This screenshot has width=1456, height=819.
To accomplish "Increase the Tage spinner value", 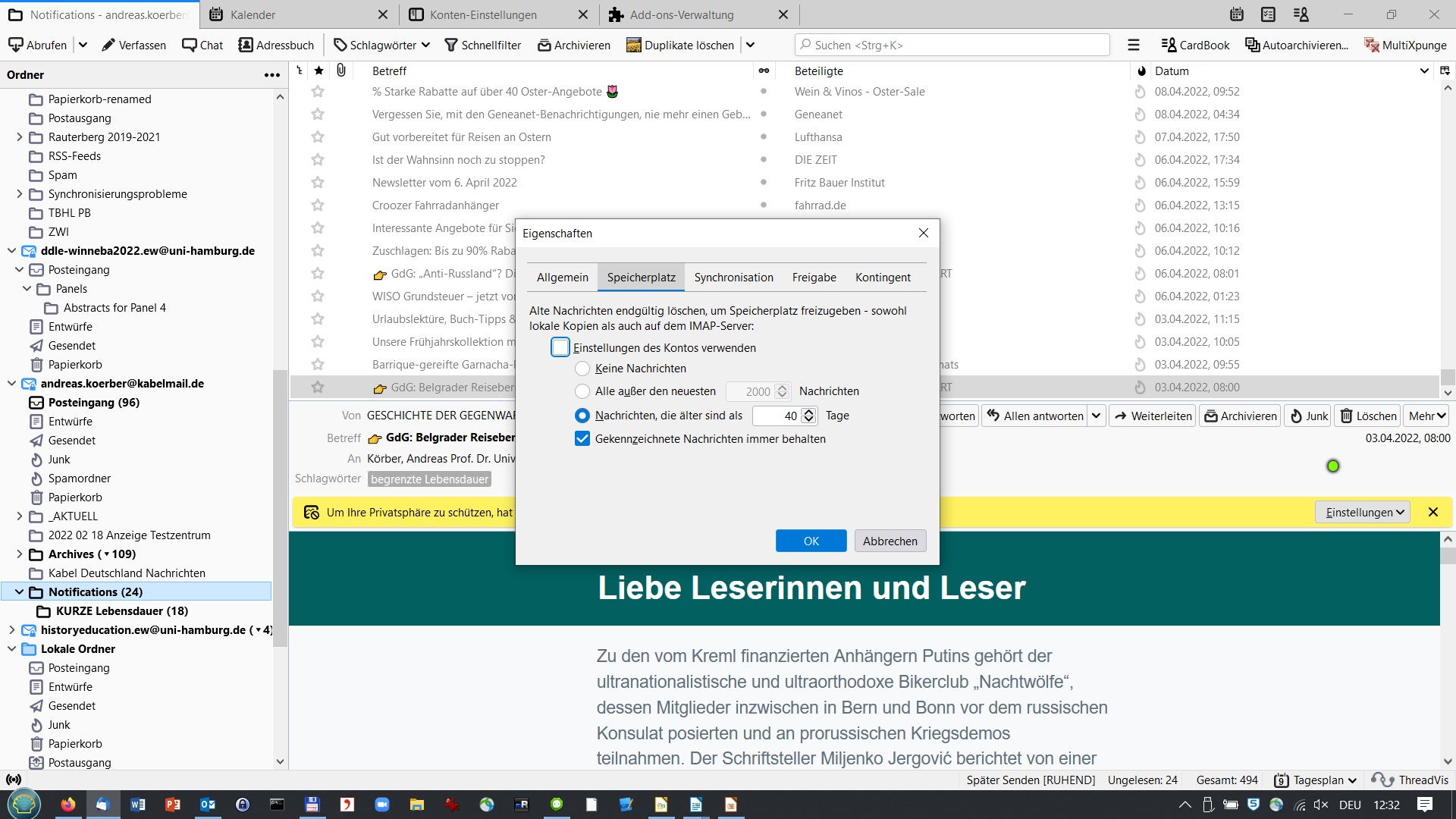I will (808, 412).
